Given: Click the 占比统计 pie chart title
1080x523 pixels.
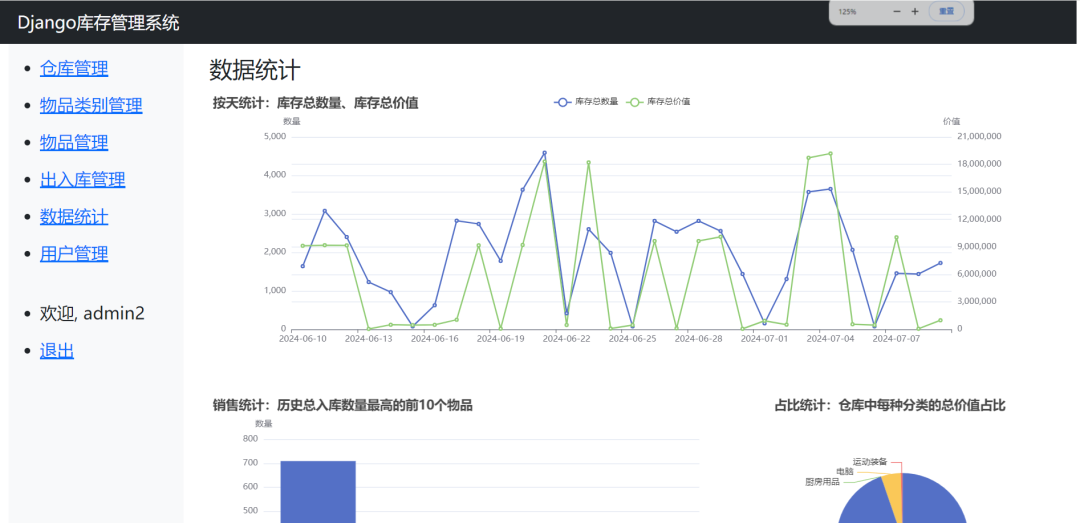Looking at the screenshot, I should coord(890,405).
